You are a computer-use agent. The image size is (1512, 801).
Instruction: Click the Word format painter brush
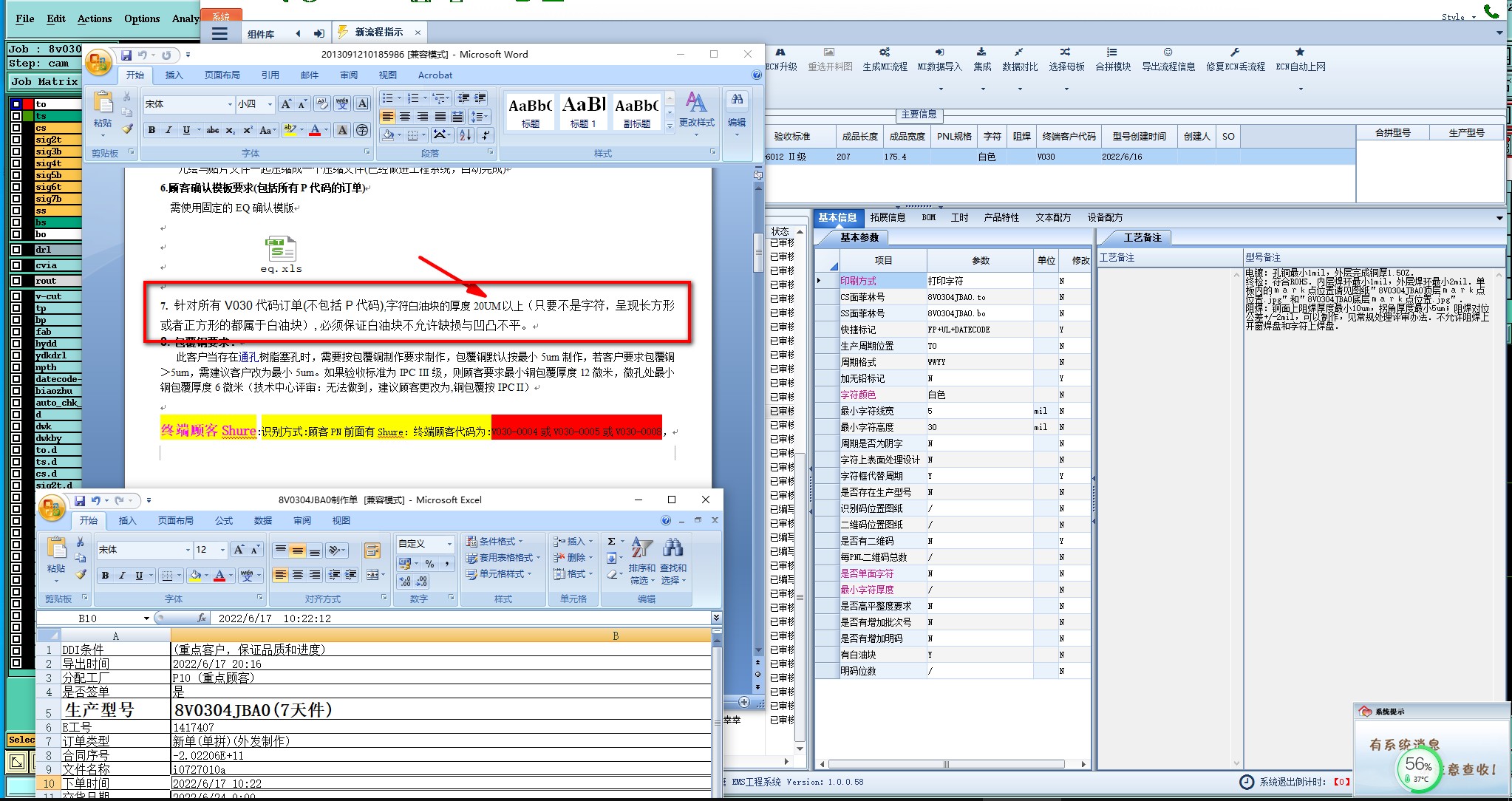(127, 129)
